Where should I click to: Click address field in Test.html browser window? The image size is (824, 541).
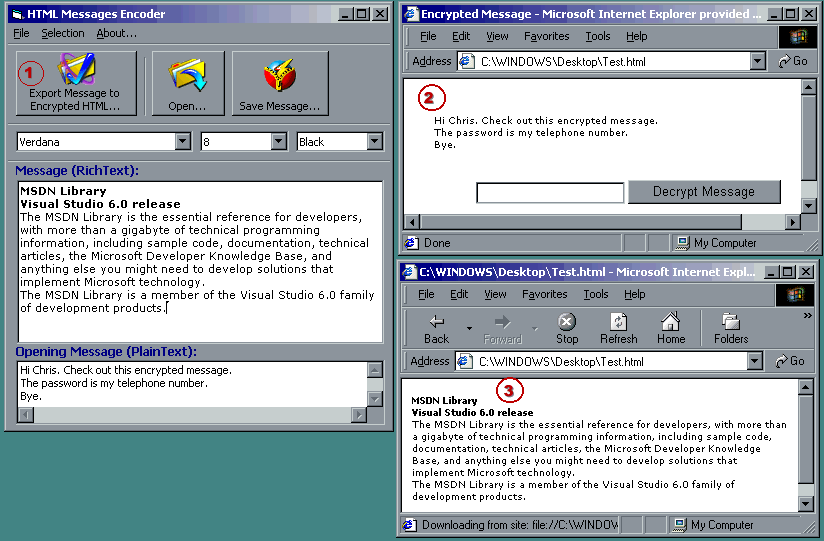click(x=610, y=362)
